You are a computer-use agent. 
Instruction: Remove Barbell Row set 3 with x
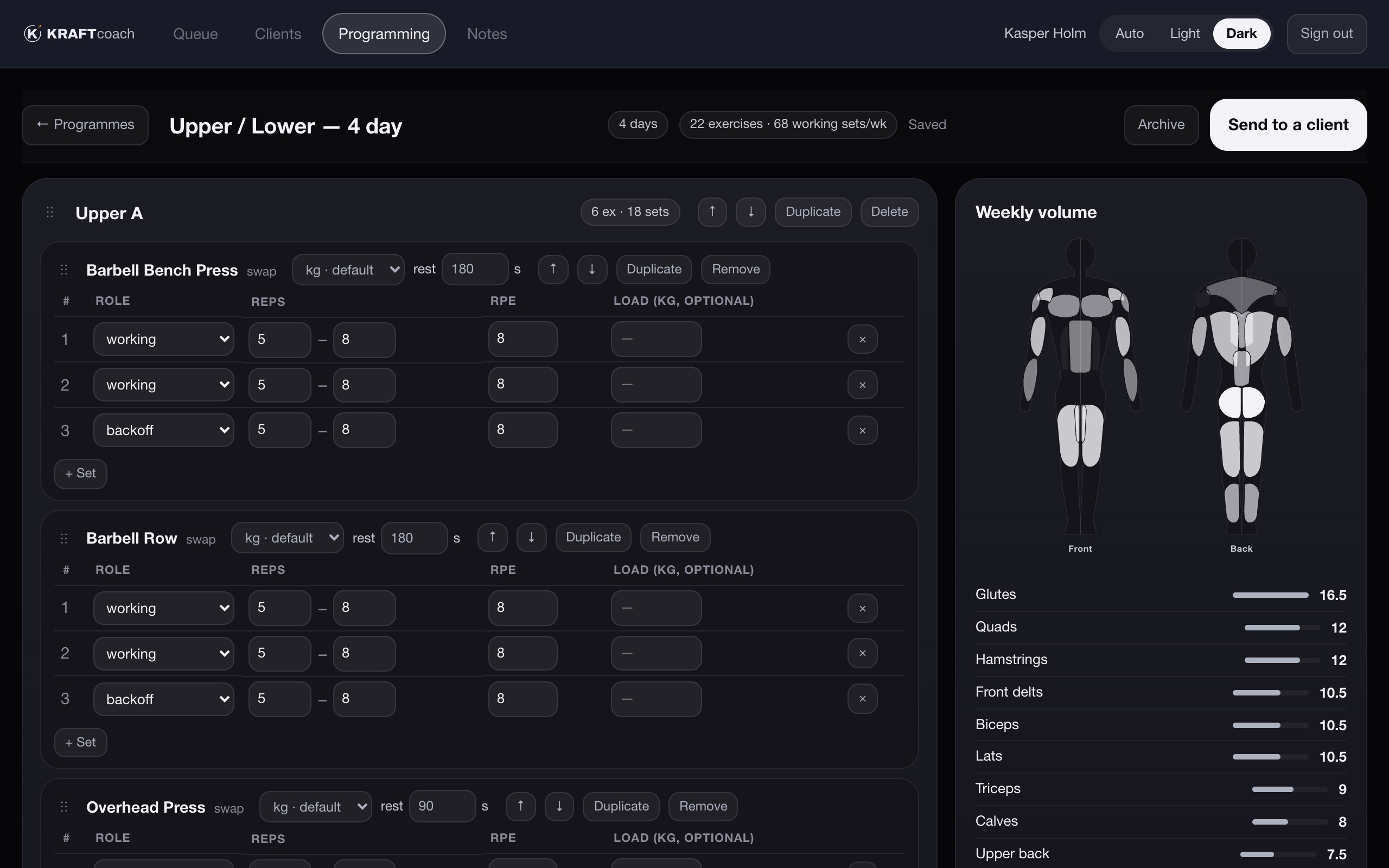(x=862, y=699)
